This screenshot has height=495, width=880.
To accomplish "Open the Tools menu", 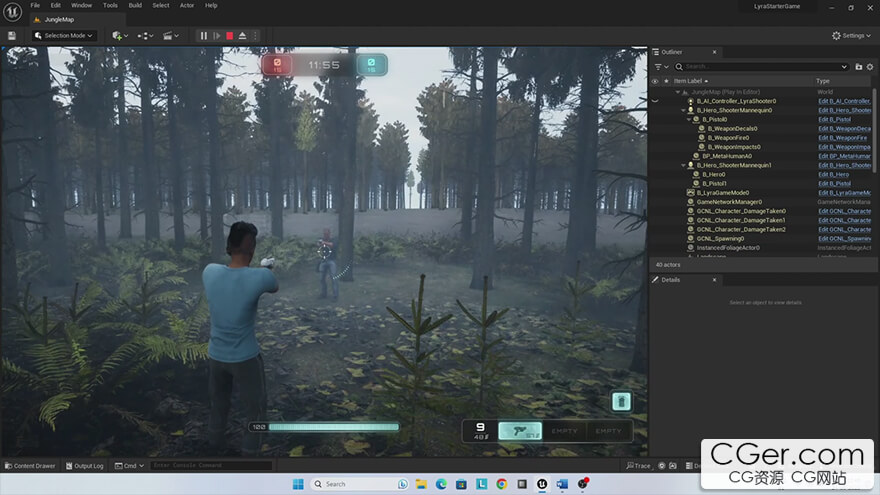I will 111,5.
